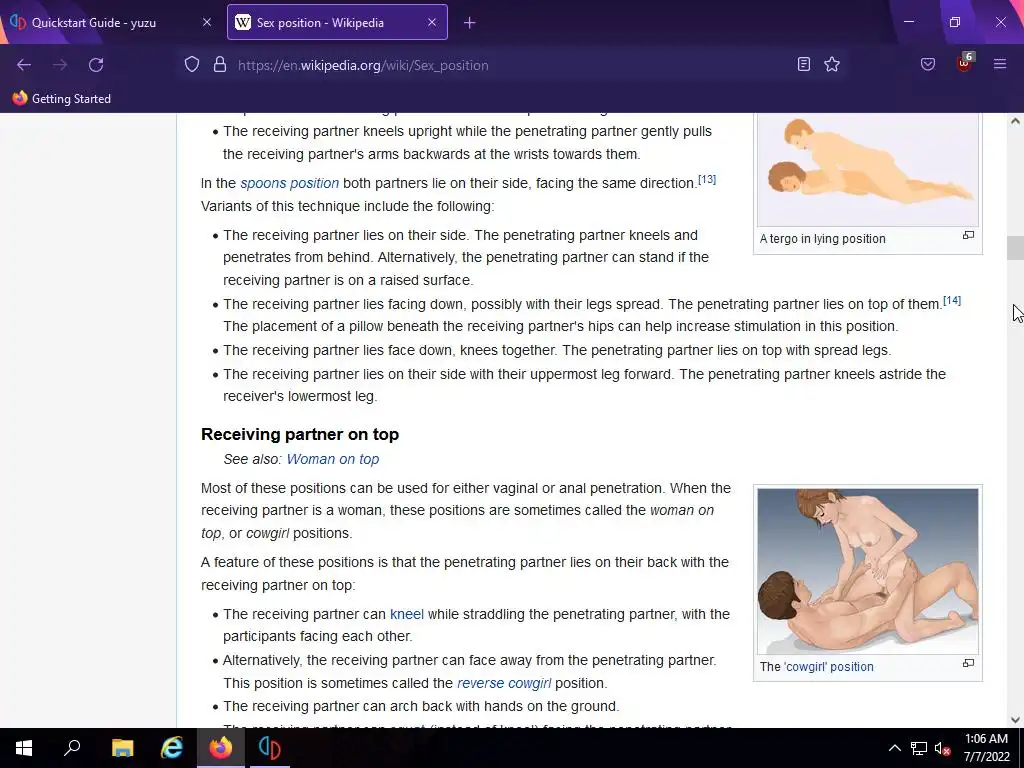This screenshot has width=1024, height=768.
Task: Click the 'cowgirl' position caption link
Action: coord(828,667)
